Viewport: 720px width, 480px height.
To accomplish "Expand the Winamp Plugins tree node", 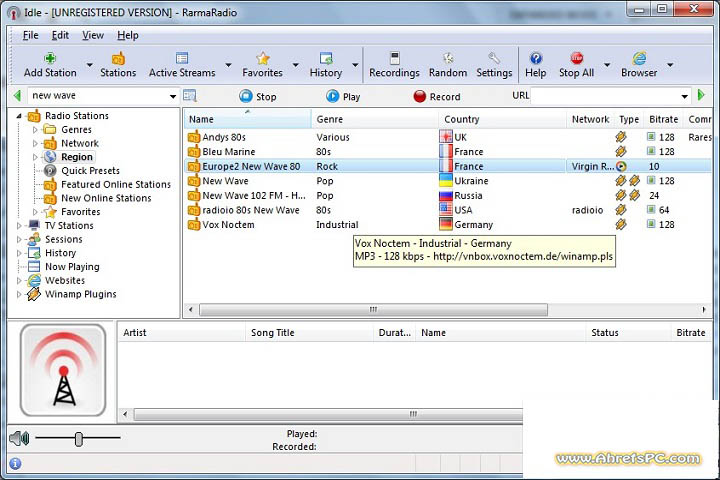I will (x=19, y=294).
